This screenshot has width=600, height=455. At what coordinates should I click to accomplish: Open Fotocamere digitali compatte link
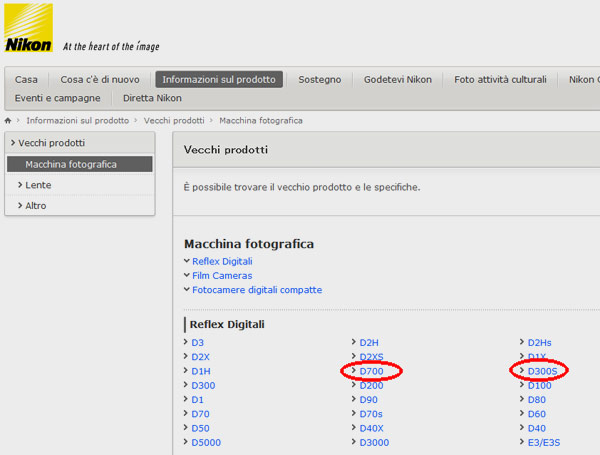point(257,290)
